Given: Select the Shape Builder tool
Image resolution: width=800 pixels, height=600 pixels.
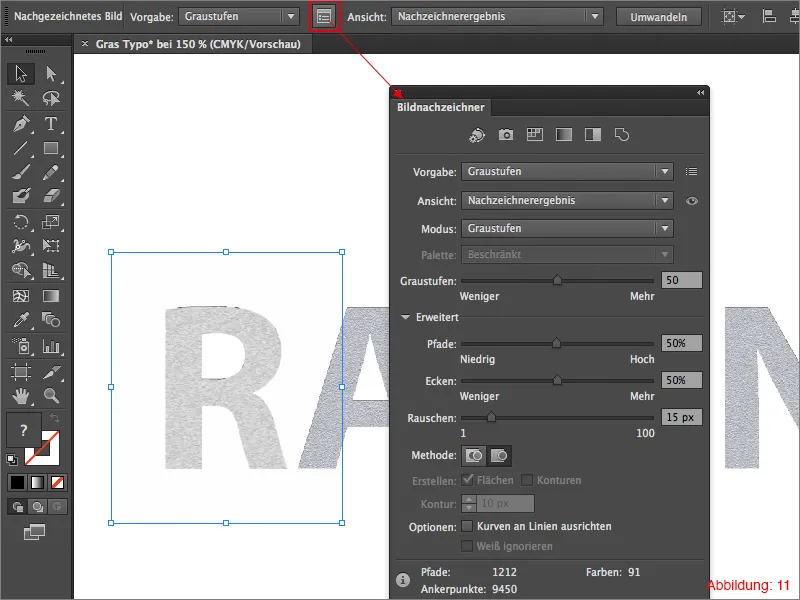Looking at the screenshot, I should click(21, 270).
